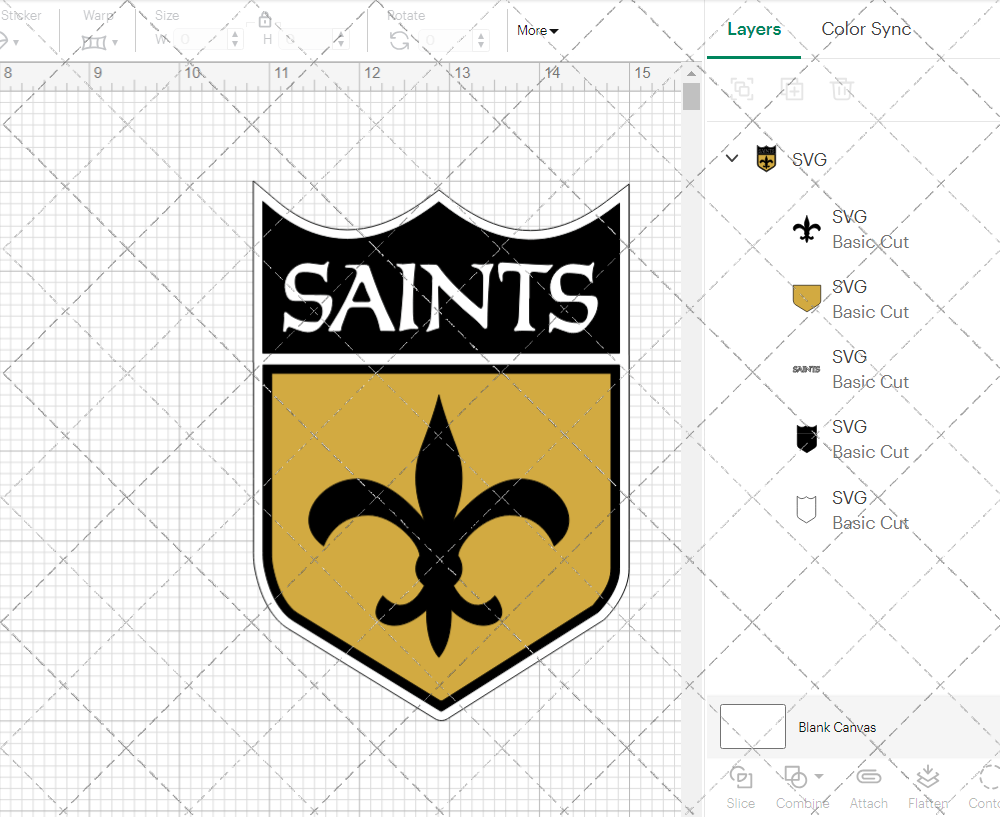This screenshot has height=817, width=1000.
Task: Click the Attach tool
Action: pos(869,788)
